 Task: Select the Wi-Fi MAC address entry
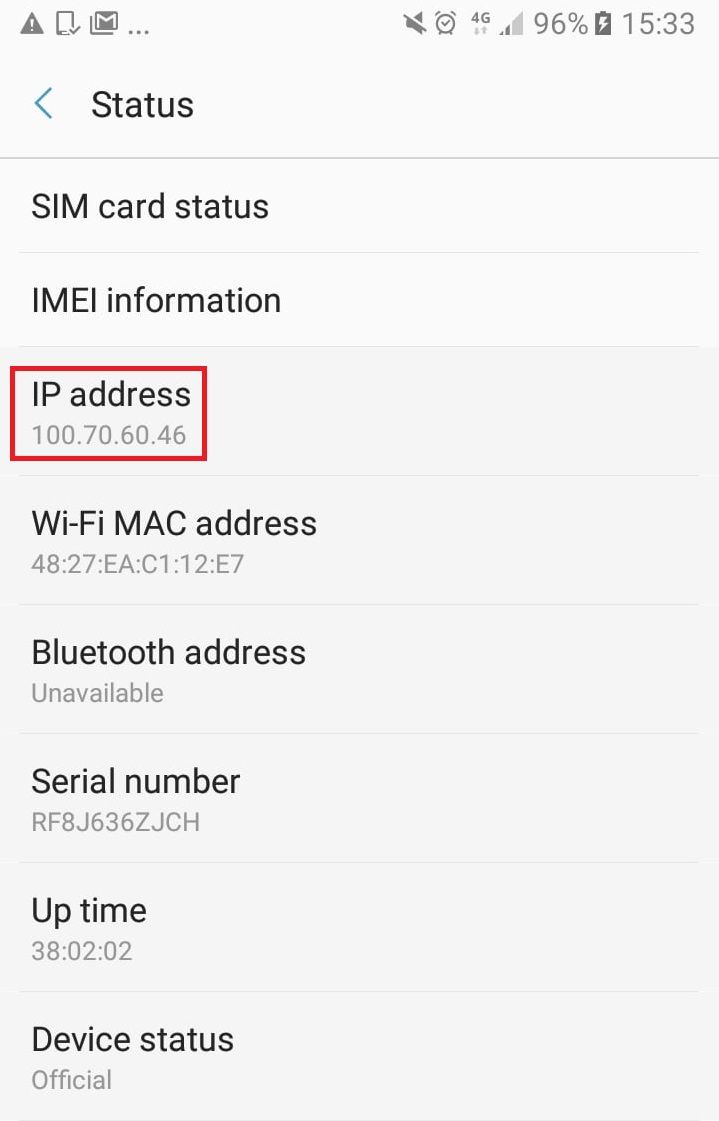pyautogui.click(x=360, y=540)
